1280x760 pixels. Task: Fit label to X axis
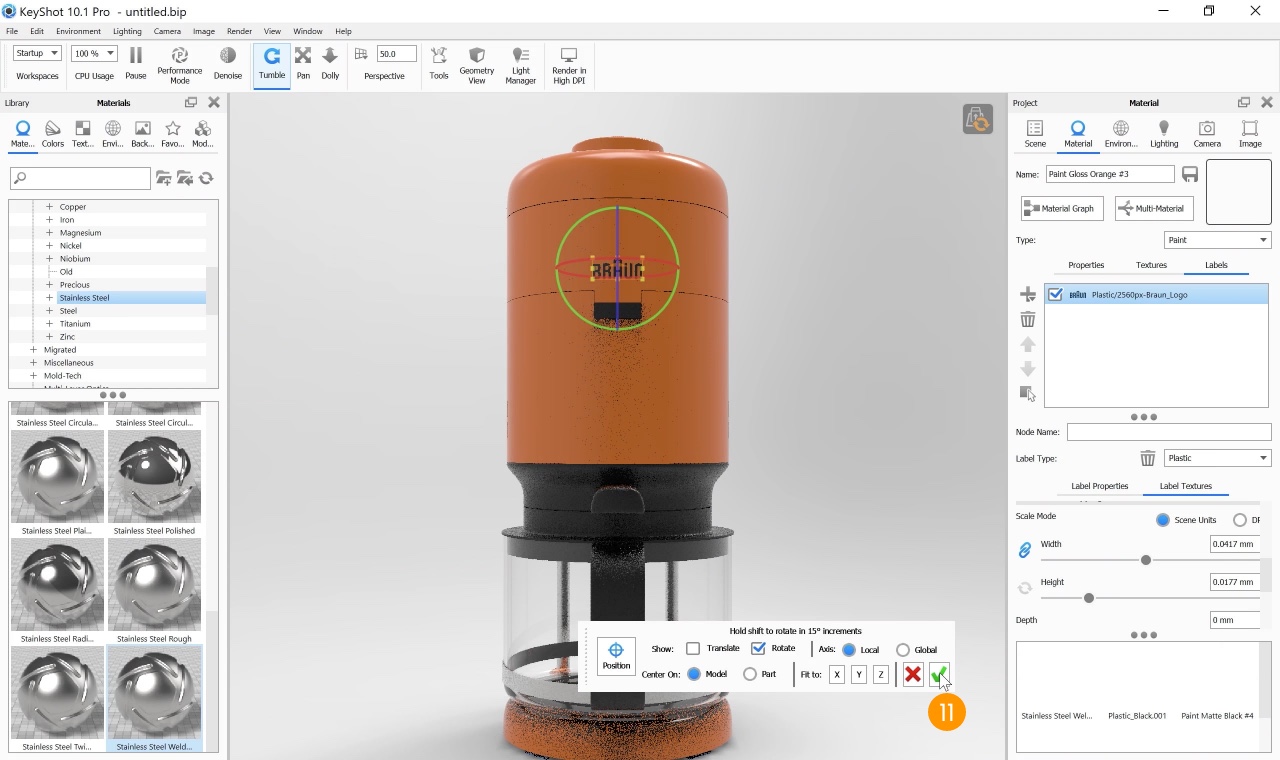pos(837,675)
